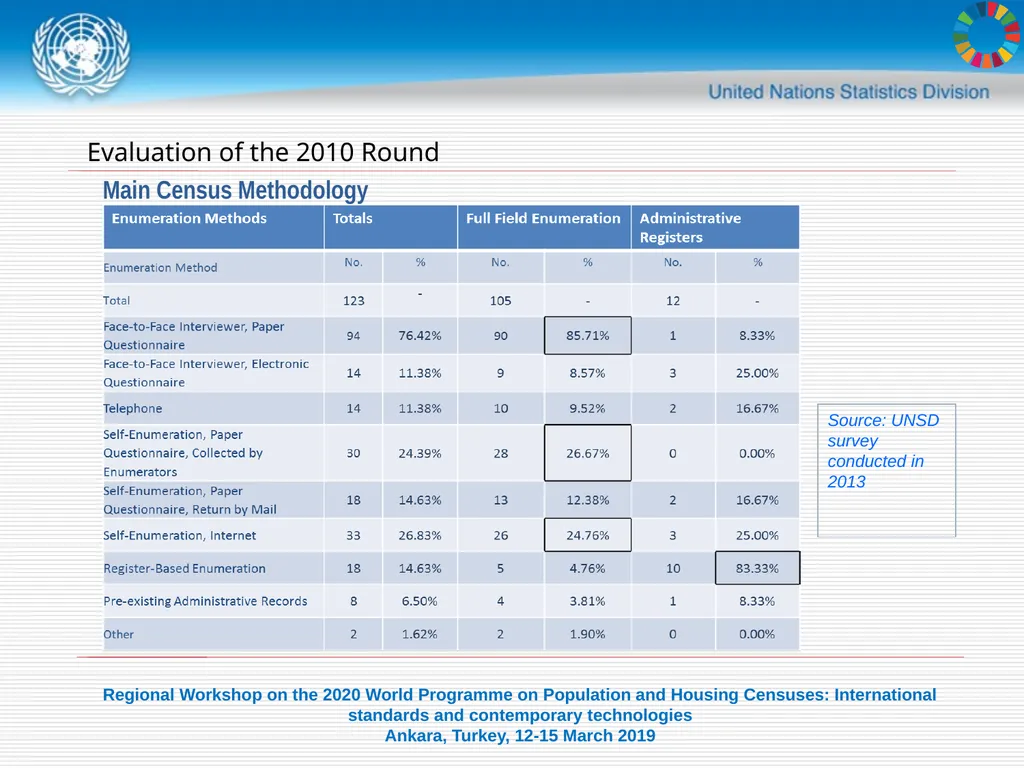
Task: Select the 'Other' row label
Action: click(x=118, y=634)
